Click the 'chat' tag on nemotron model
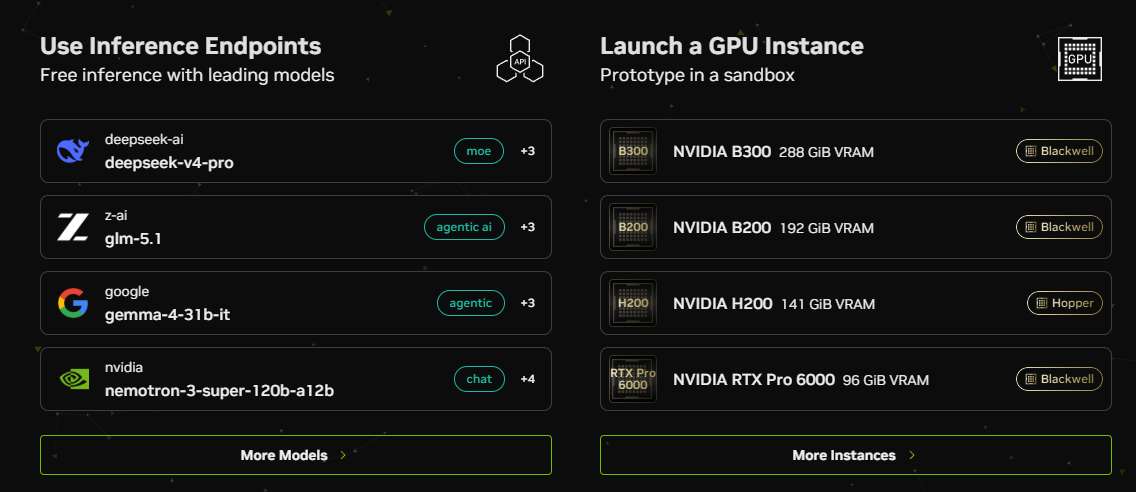The height and width of the screenshot is (492, 1136). tap(479, 379)
